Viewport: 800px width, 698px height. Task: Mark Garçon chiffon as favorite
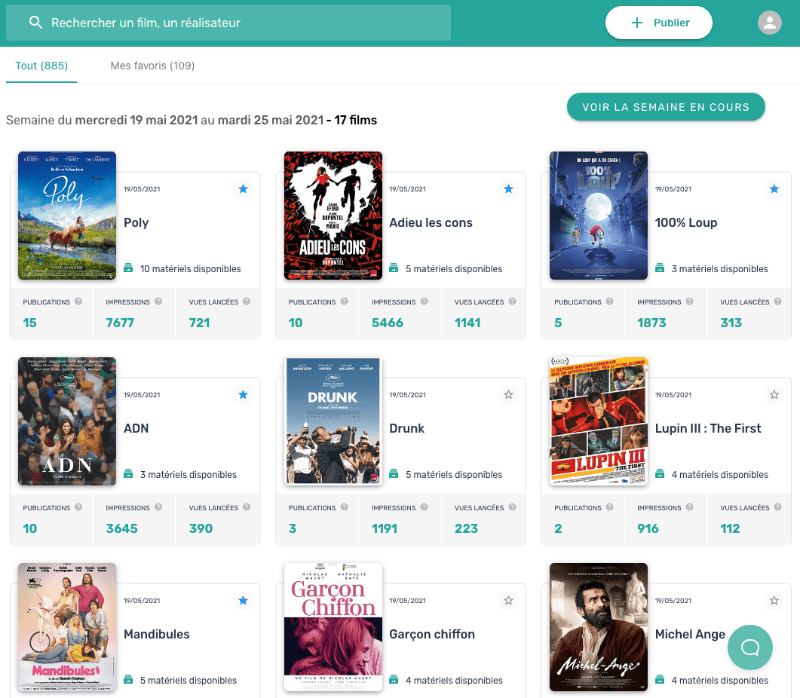509,601
